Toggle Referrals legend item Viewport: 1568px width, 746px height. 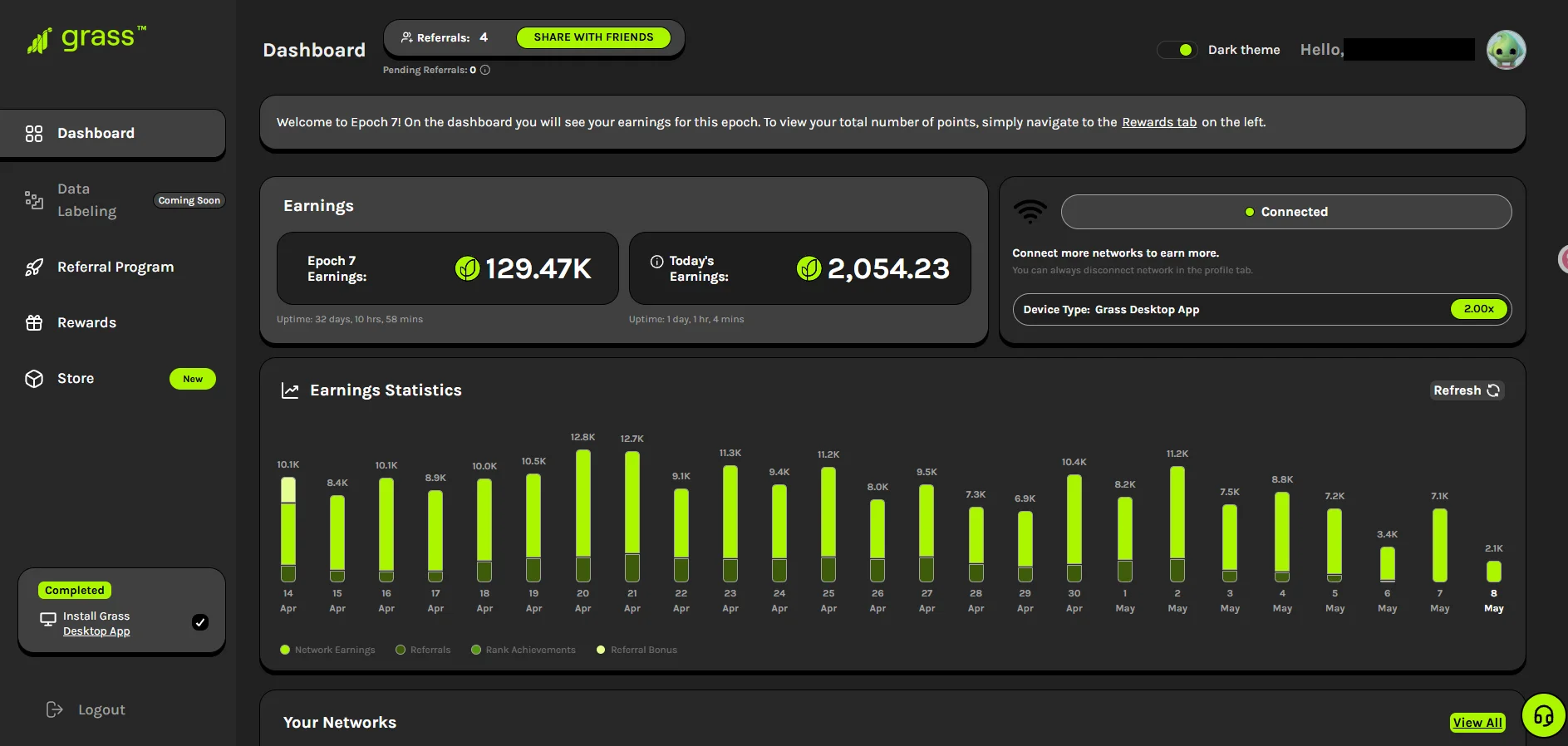pos(423,650)
